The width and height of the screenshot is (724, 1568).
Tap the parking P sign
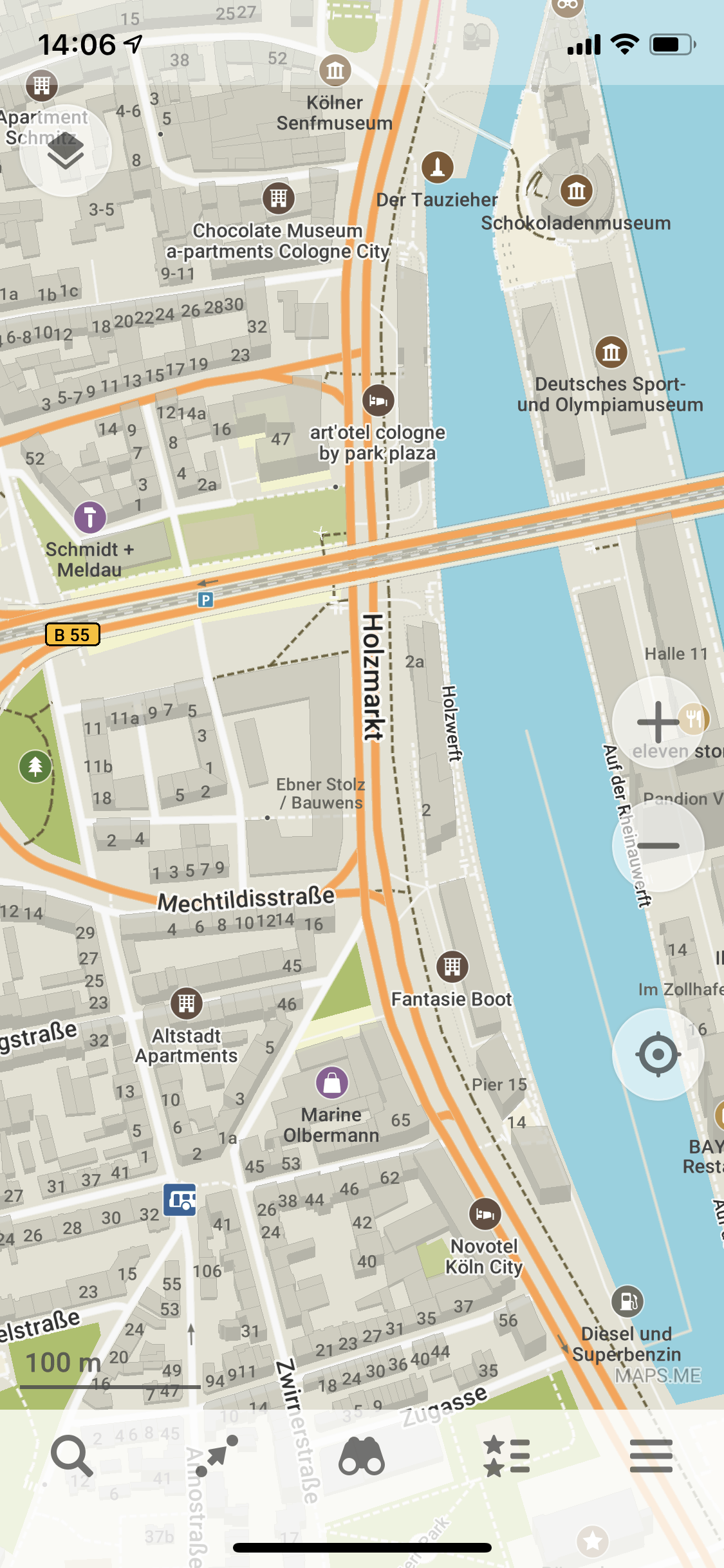click(205, 601)
